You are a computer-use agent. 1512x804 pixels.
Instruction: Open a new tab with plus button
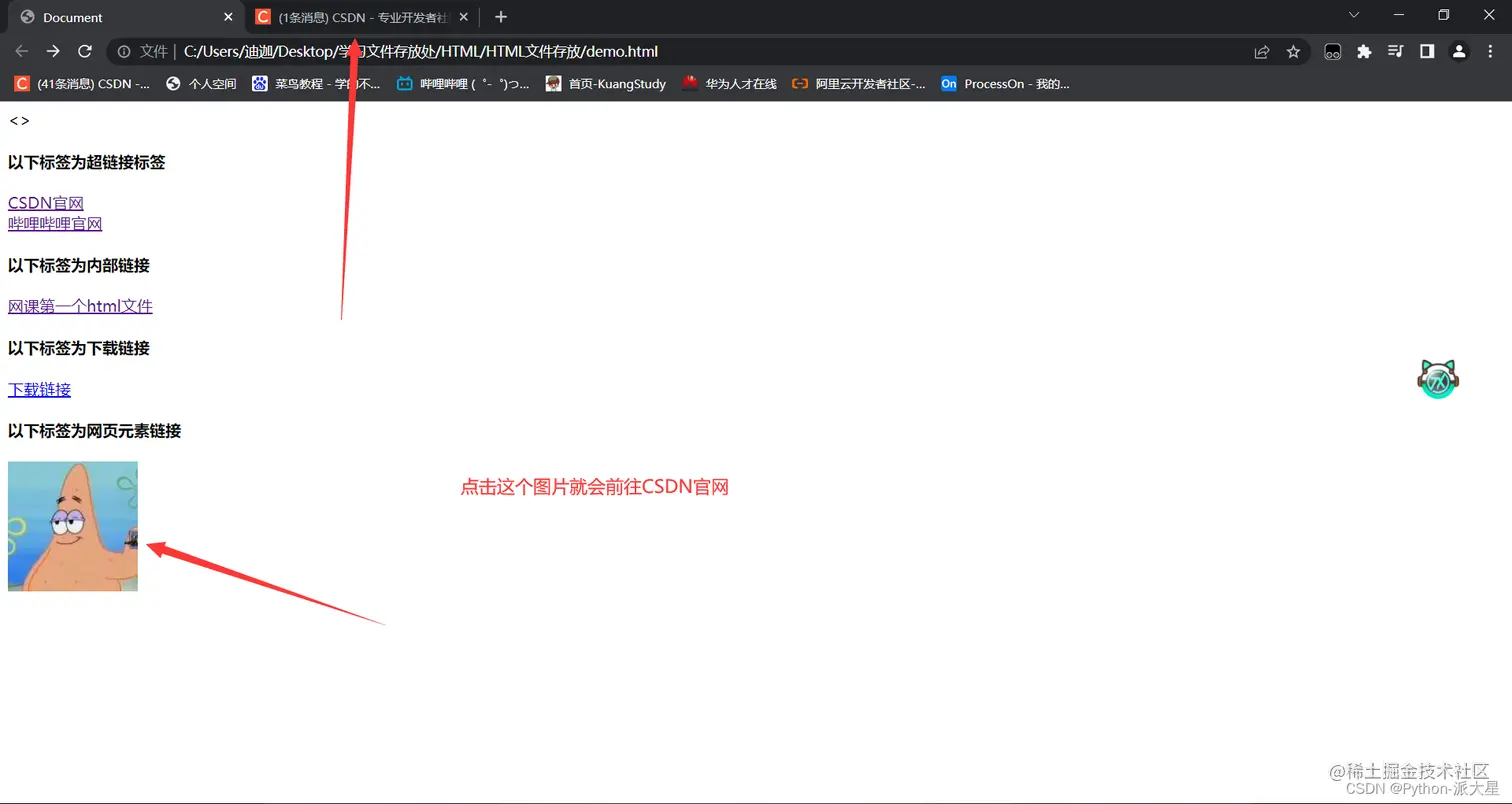click(x=501, y=17)
